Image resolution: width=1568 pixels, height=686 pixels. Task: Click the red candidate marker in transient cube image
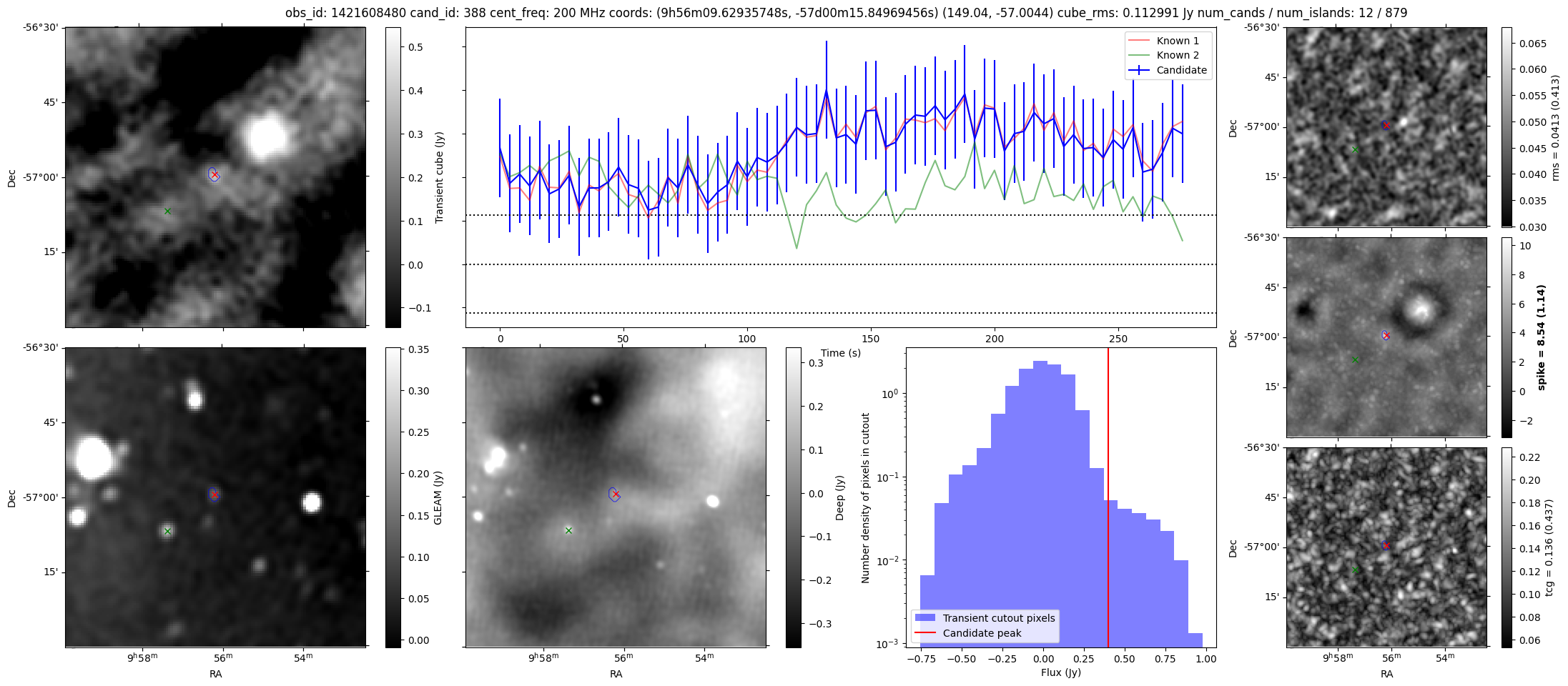coord(215,175)
